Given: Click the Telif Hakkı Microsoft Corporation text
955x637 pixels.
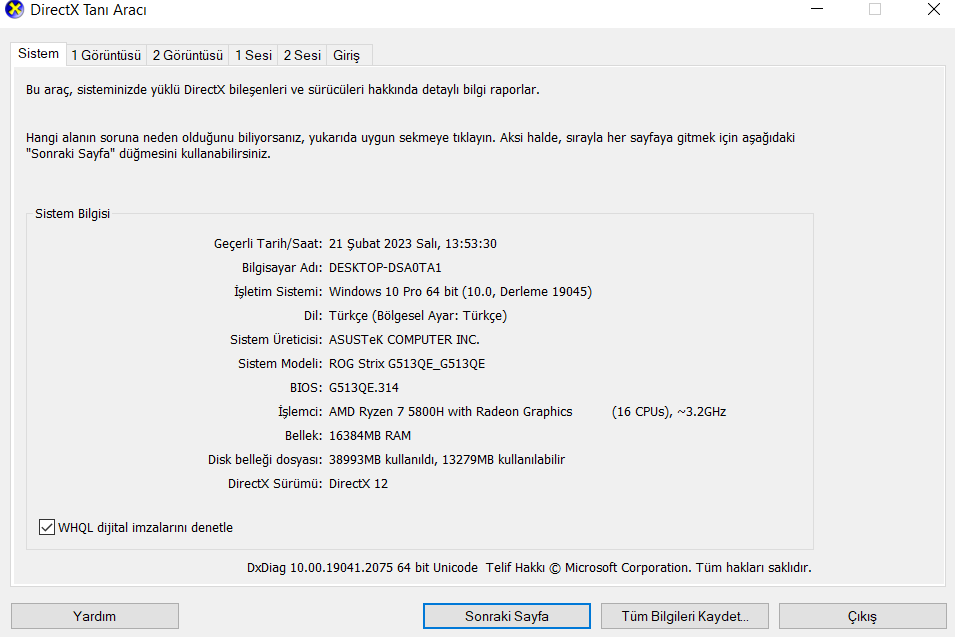Looking at the screenshot, I should 588,568.
